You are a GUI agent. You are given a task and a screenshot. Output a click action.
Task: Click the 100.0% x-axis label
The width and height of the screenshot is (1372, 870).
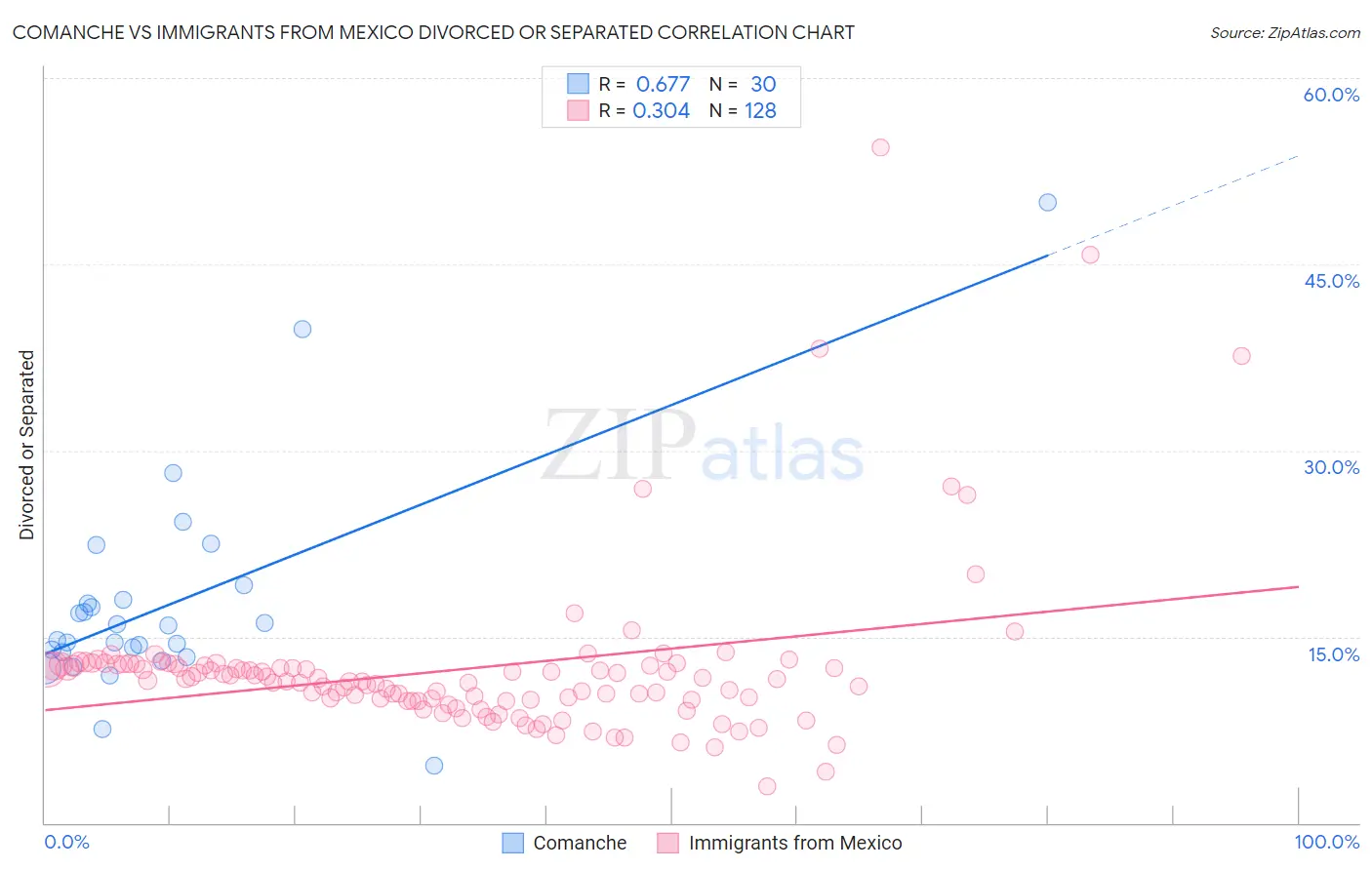1327,842
